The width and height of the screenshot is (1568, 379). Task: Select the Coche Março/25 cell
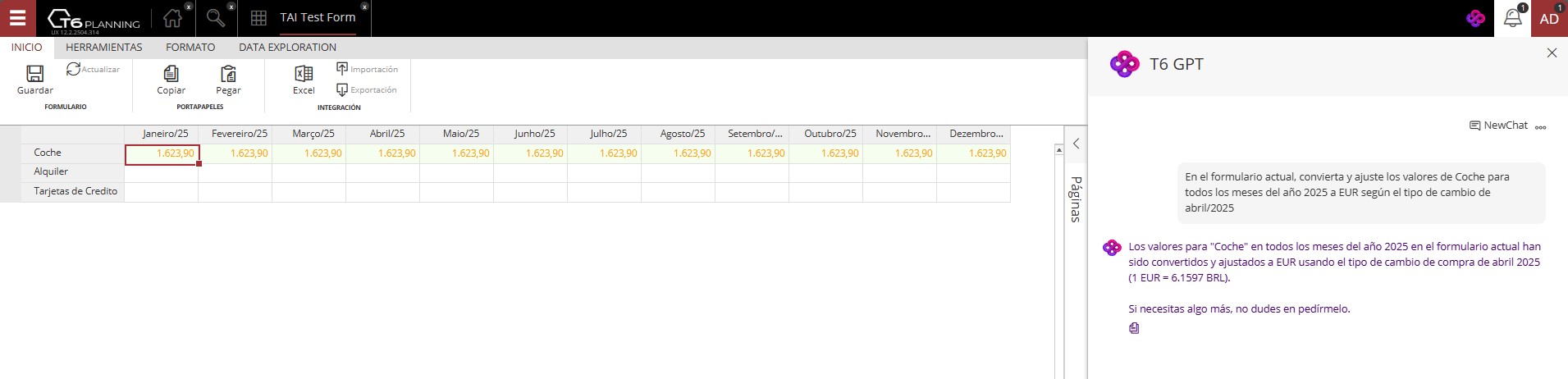pyautogui.click(x=309, y=153)
